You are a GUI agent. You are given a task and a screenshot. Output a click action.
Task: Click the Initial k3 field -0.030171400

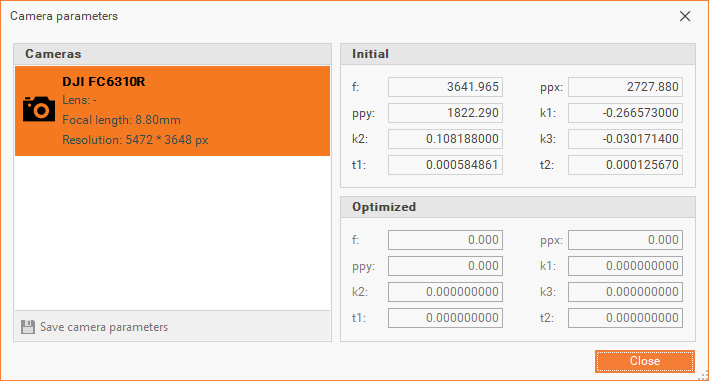625,139
